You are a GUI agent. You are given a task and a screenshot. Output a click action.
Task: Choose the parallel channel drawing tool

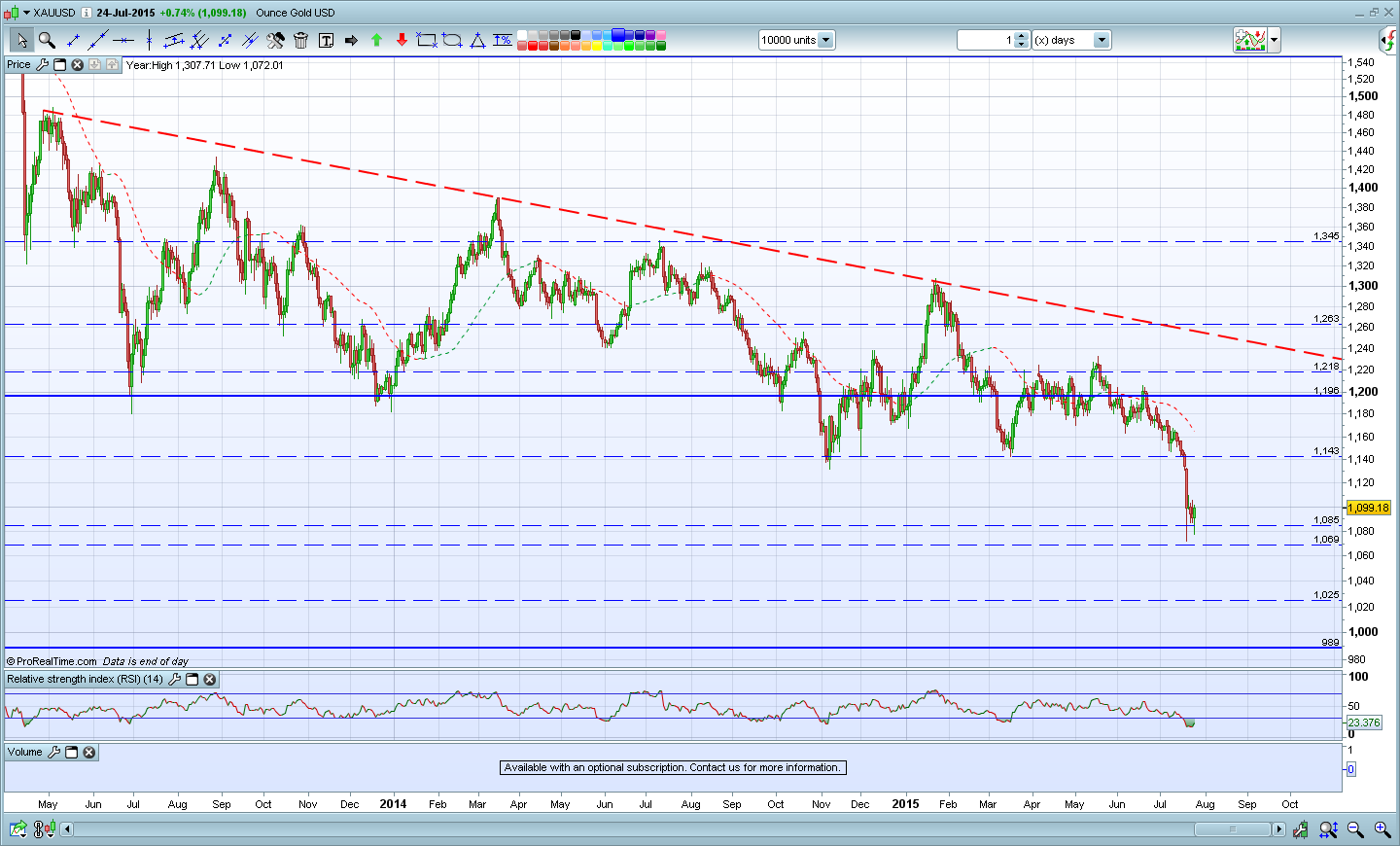coord(174,40)
